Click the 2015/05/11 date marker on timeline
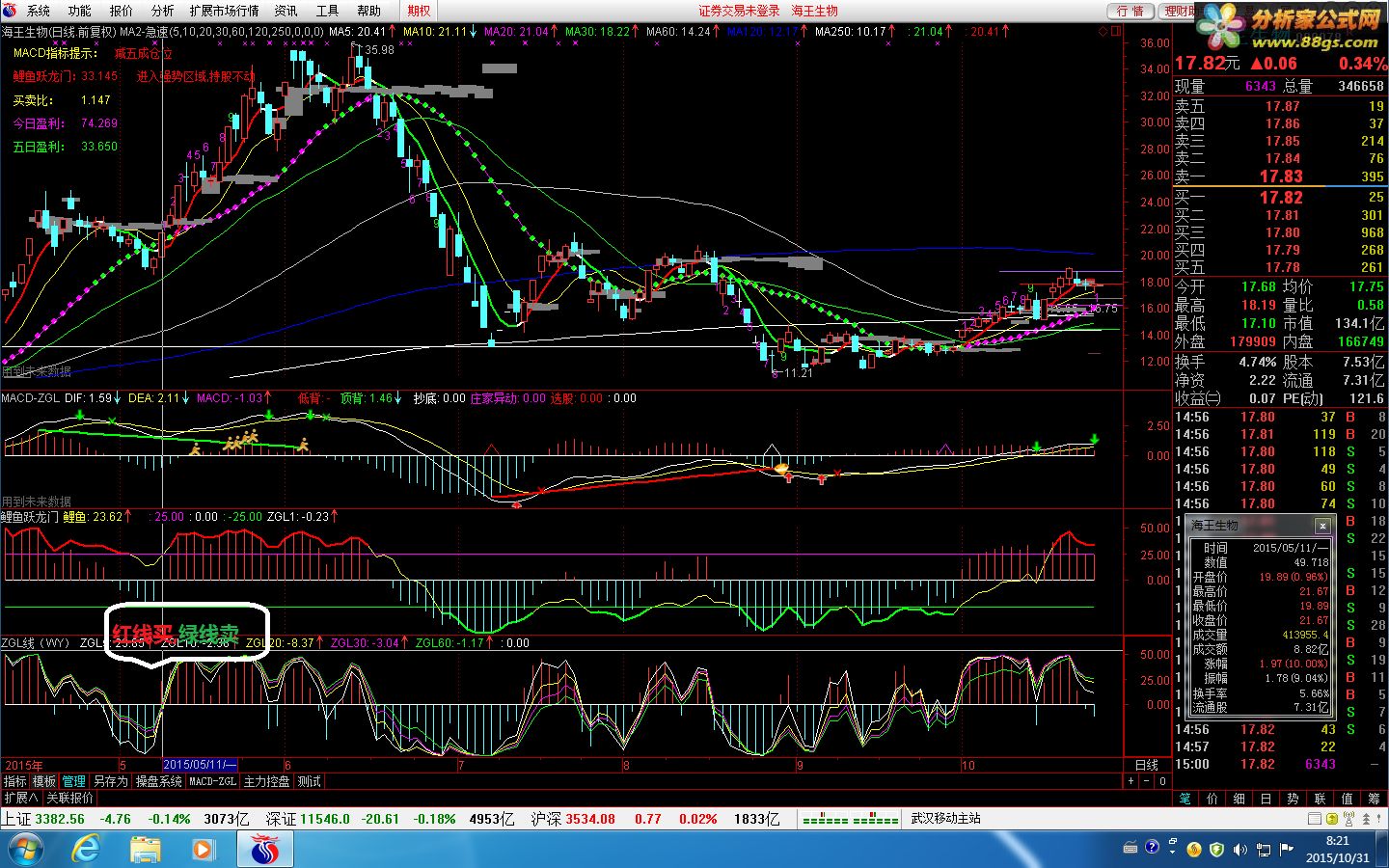This screenshot has height=868, width=1389. [200, 765]
